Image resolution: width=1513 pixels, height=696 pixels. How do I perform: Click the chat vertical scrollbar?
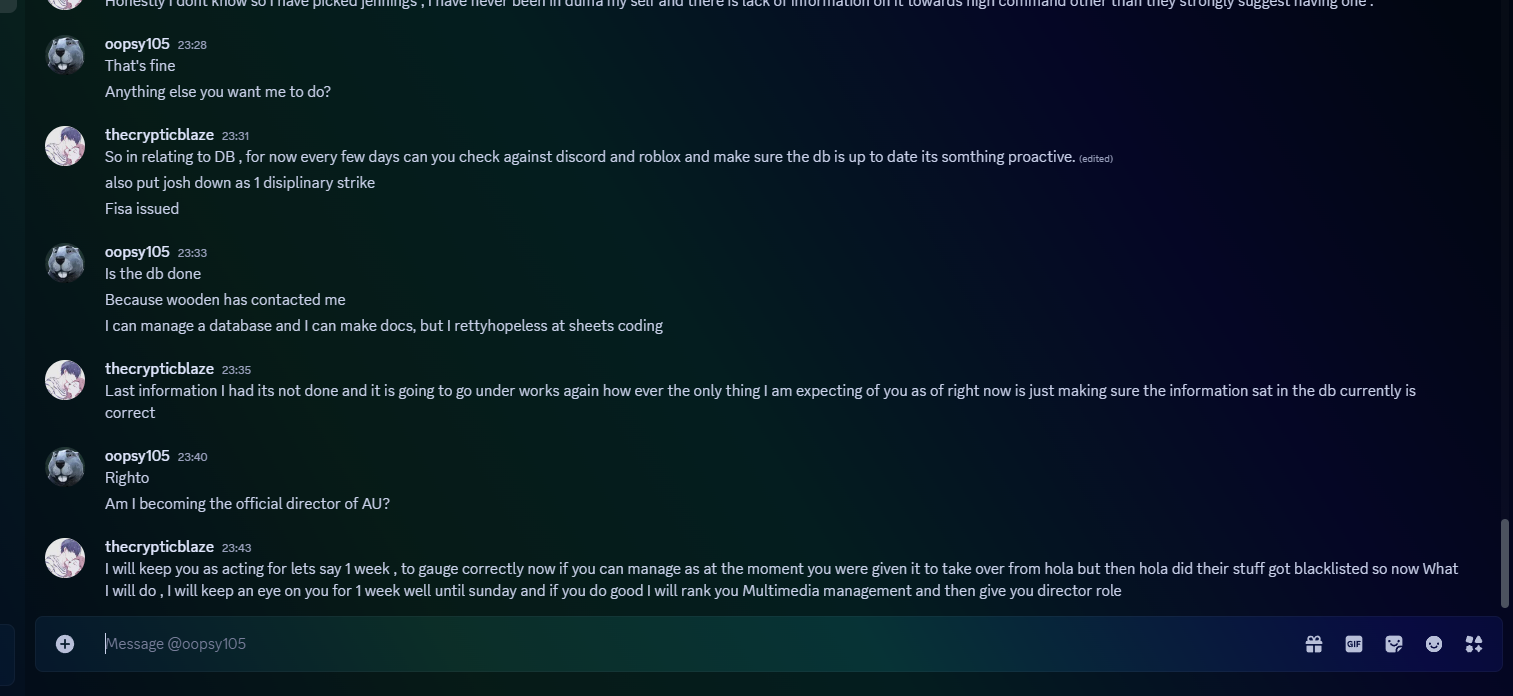point(1505,563)
